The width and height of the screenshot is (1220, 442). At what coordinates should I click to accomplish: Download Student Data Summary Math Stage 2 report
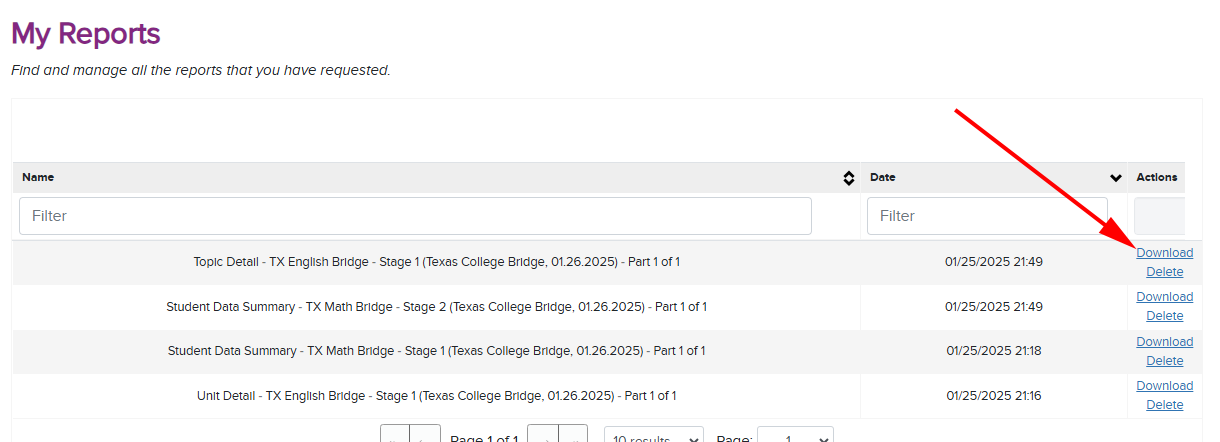1164,297
